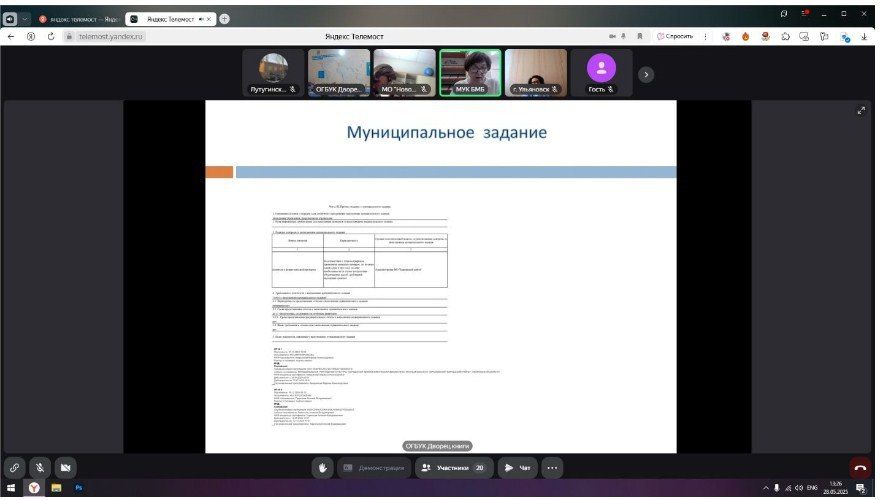Open the Чат panel
This screenshot has width=881, height=500.
point(517,467)
